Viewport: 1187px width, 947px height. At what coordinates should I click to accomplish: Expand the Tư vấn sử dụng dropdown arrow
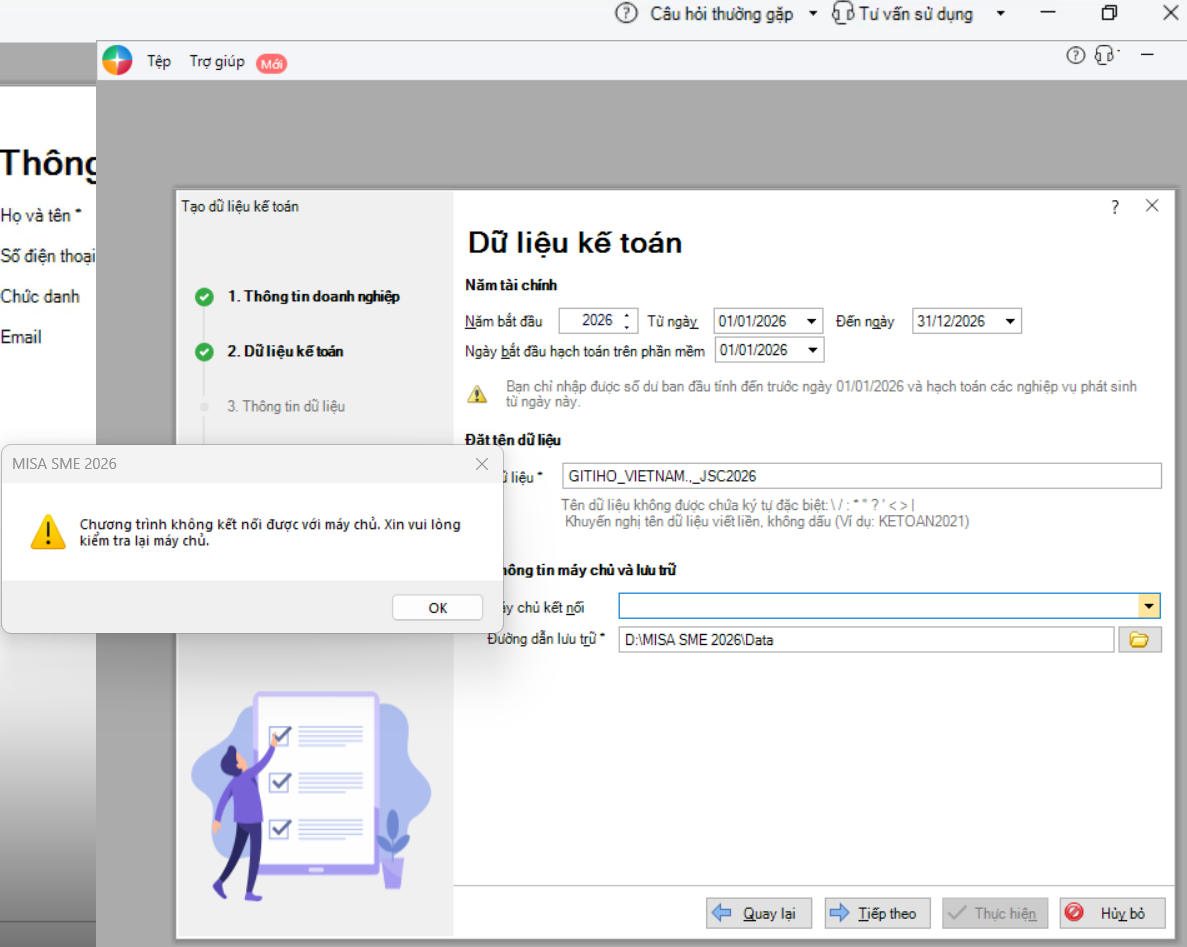point(1001,14)
